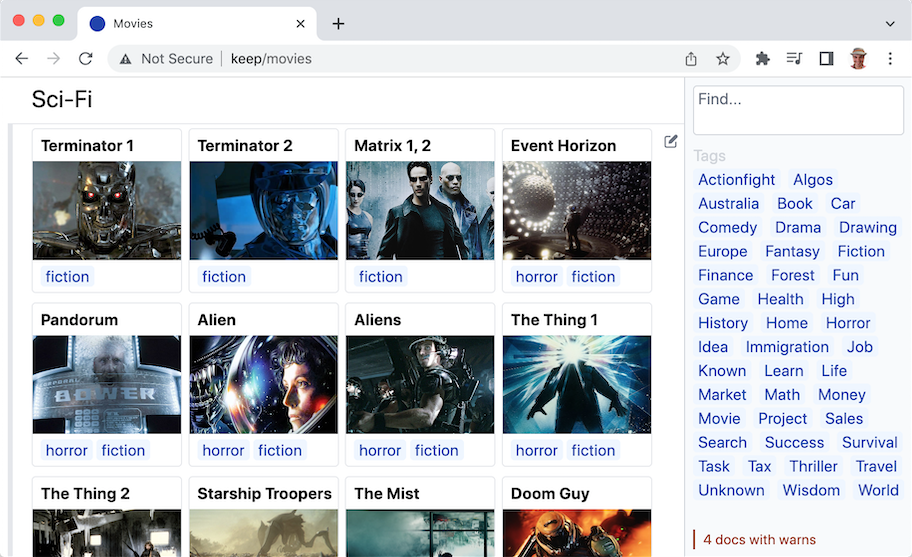Select the Health tag

click(780, 299)
